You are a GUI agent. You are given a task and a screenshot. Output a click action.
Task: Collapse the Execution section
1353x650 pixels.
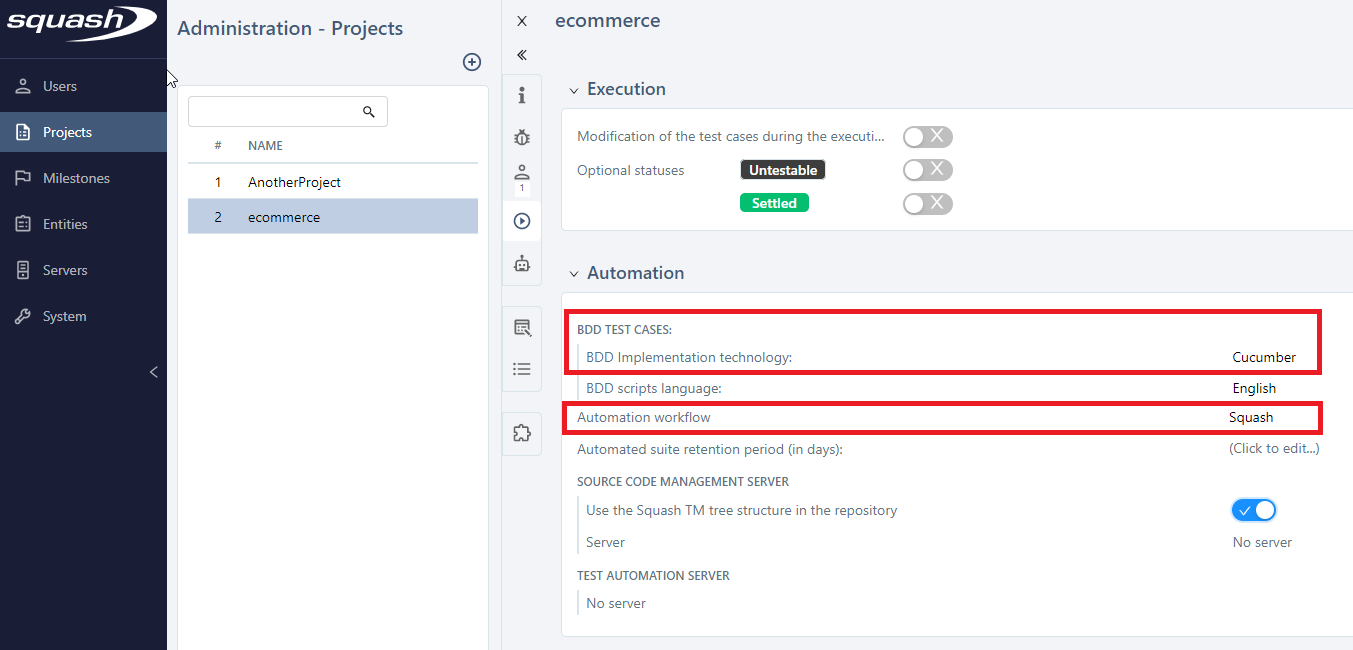[x=574, y=90]
